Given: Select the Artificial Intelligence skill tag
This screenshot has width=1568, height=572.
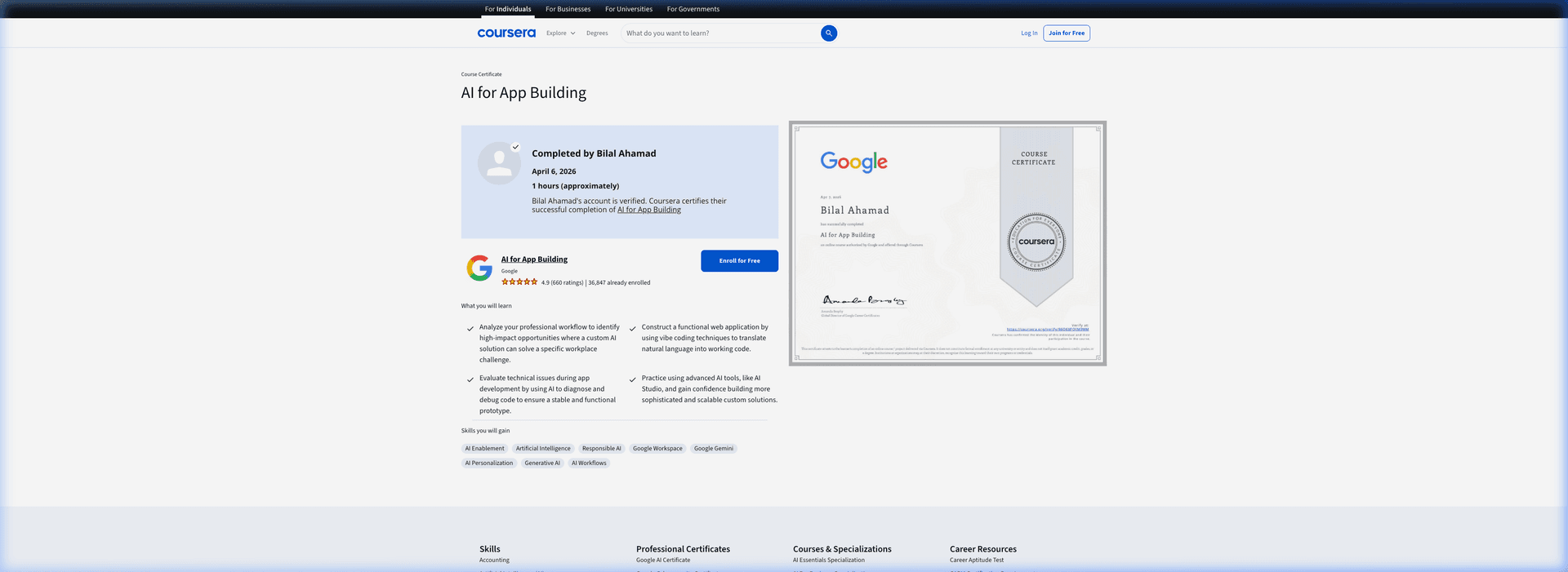Looking at the screenshot, I should point(543,449).
